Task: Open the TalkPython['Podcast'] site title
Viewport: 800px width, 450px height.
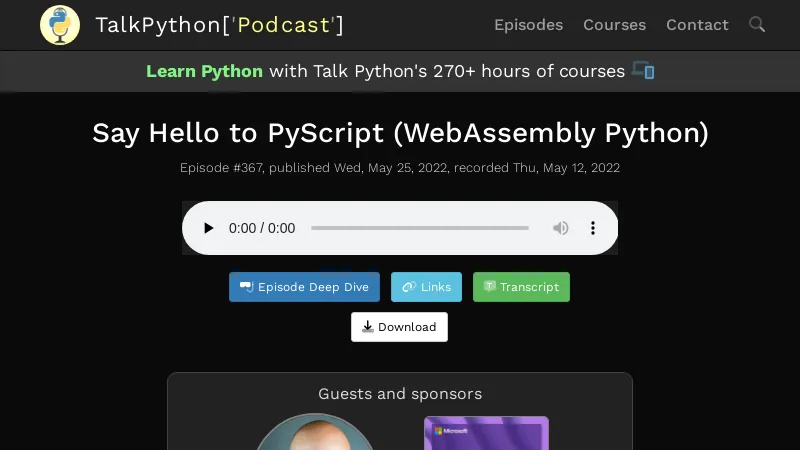Action: pos(219,25)
